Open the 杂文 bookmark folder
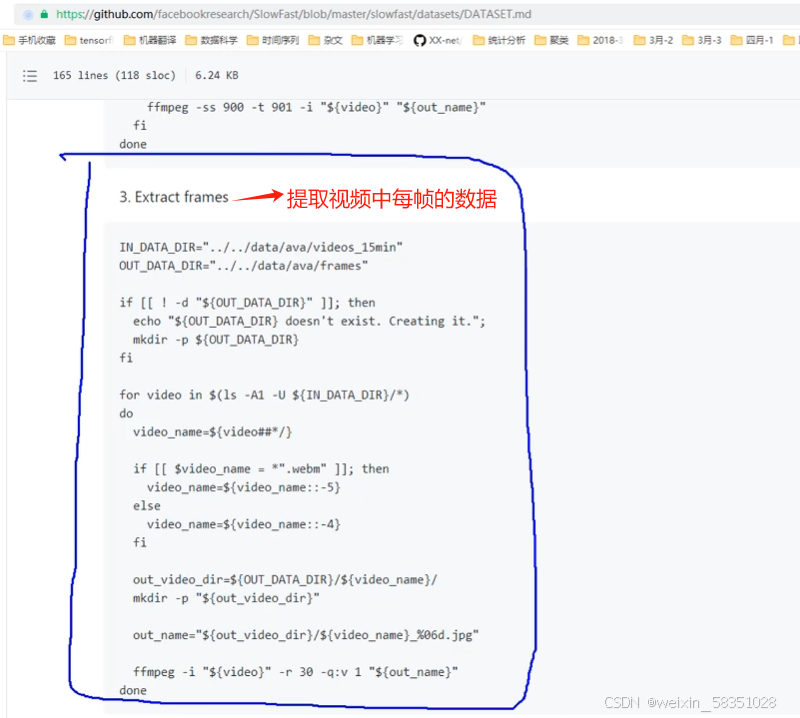 [x=325, y=40]
